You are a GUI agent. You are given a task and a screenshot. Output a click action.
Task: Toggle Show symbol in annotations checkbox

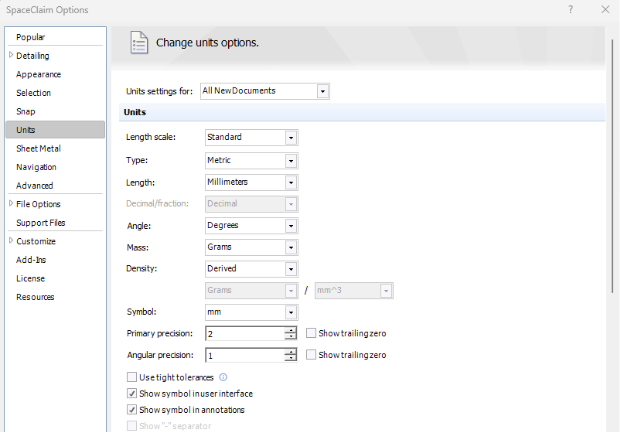point(132,409)
